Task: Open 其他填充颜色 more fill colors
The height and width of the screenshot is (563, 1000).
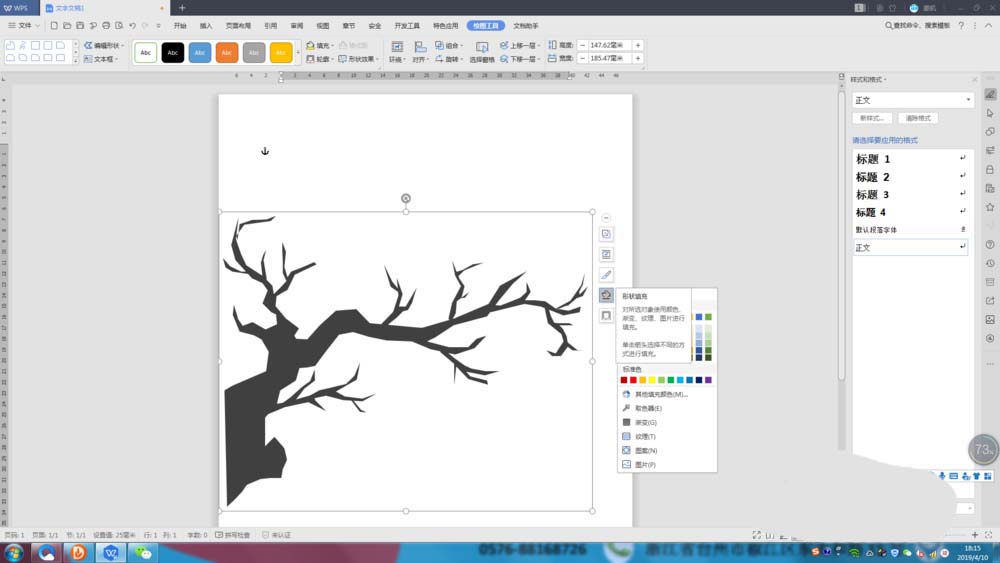Action: pos(660,394)
